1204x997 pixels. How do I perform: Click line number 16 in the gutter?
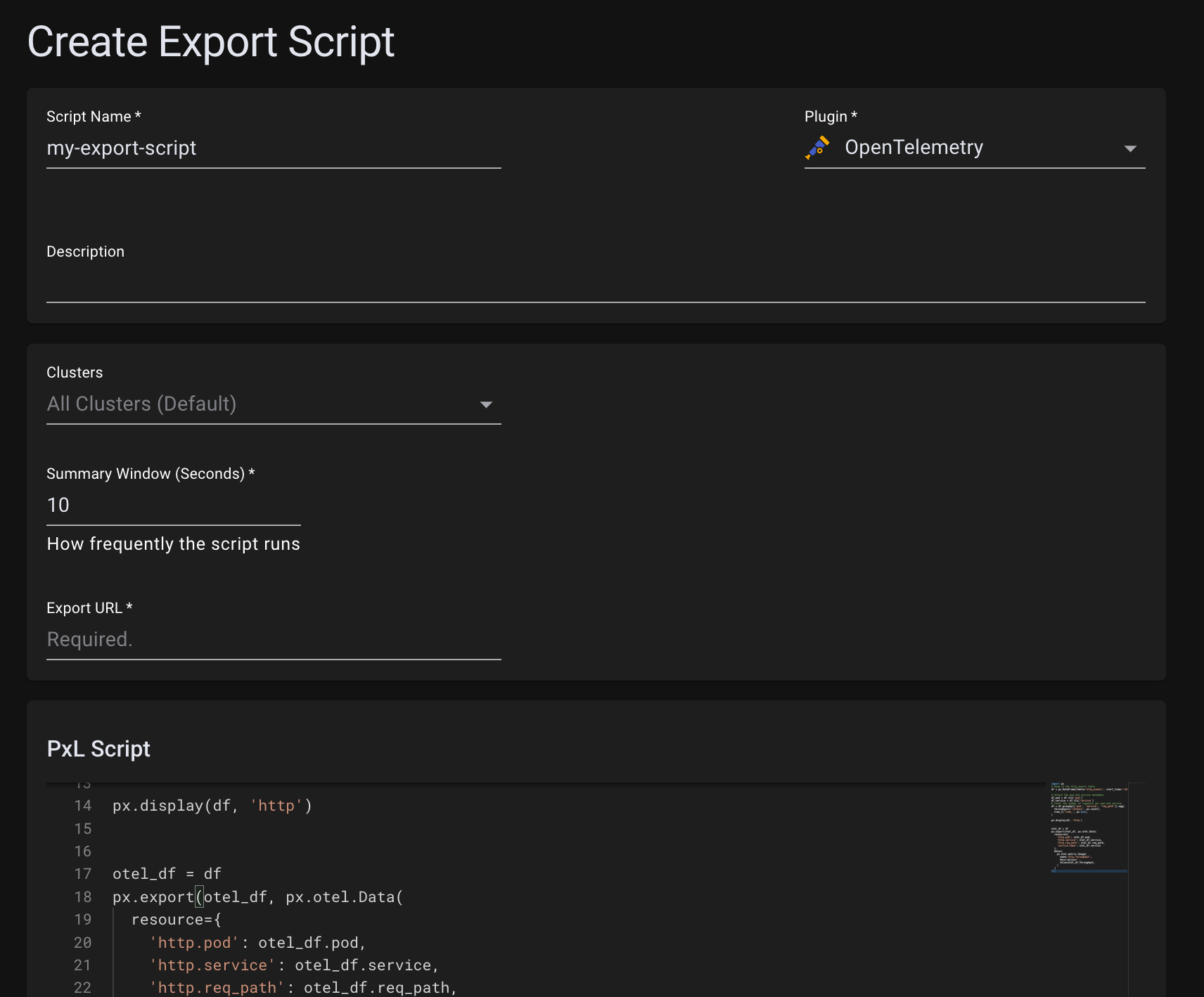[x=83, y=851]
